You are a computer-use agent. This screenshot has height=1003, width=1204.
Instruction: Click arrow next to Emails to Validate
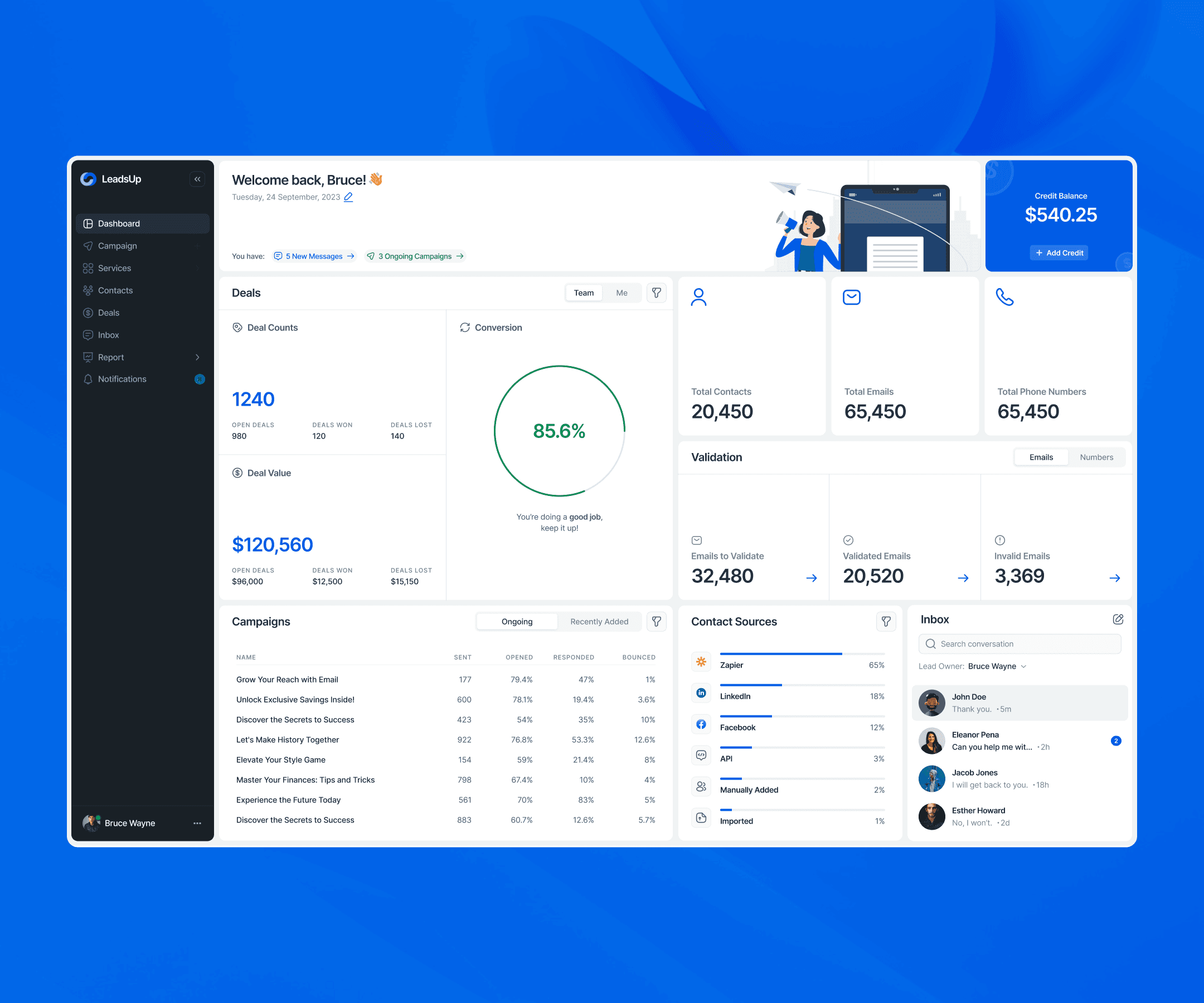coord(811,578)
